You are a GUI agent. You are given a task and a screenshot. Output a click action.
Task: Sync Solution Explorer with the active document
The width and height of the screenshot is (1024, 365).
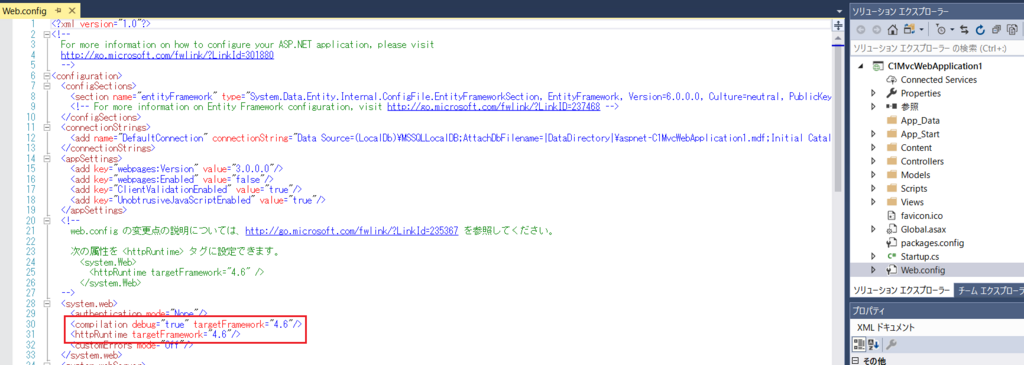(x=965, y=29)
